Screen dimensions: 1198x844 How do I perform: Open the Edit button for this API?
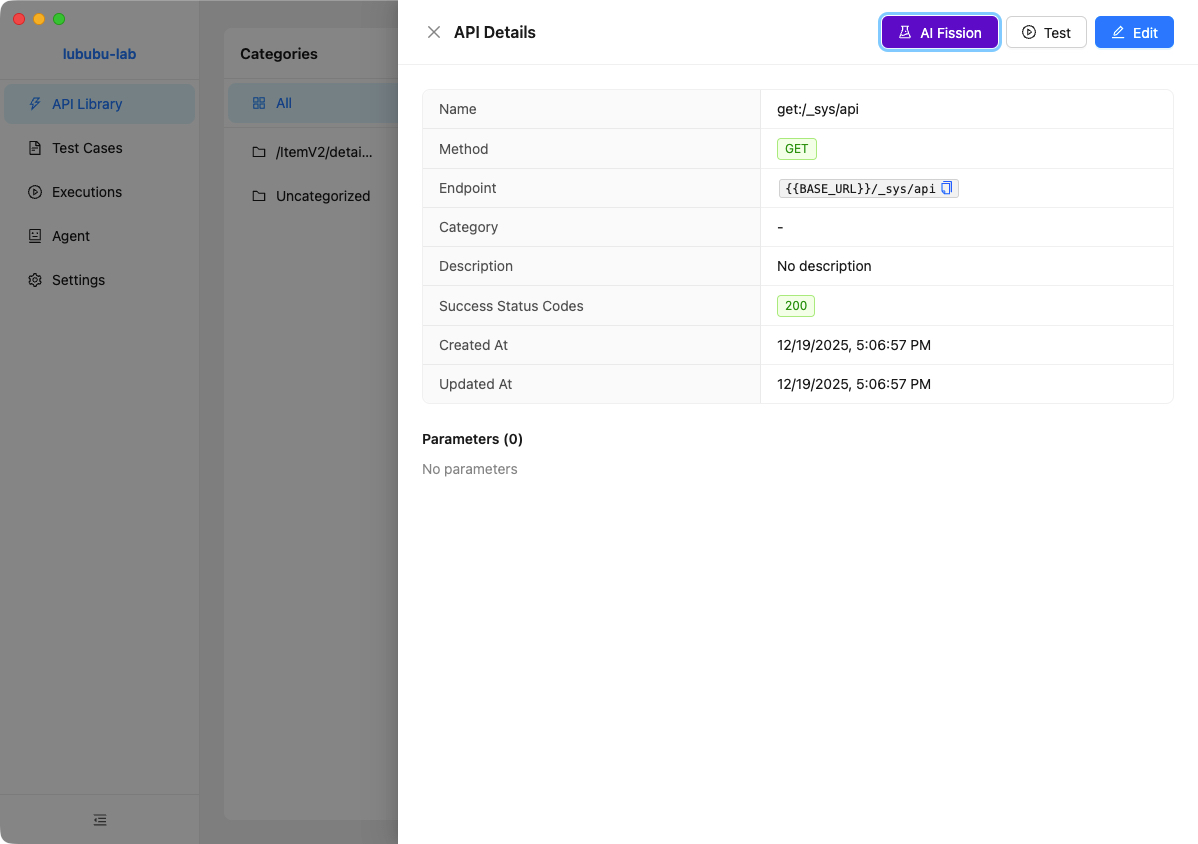(1133, 32)
